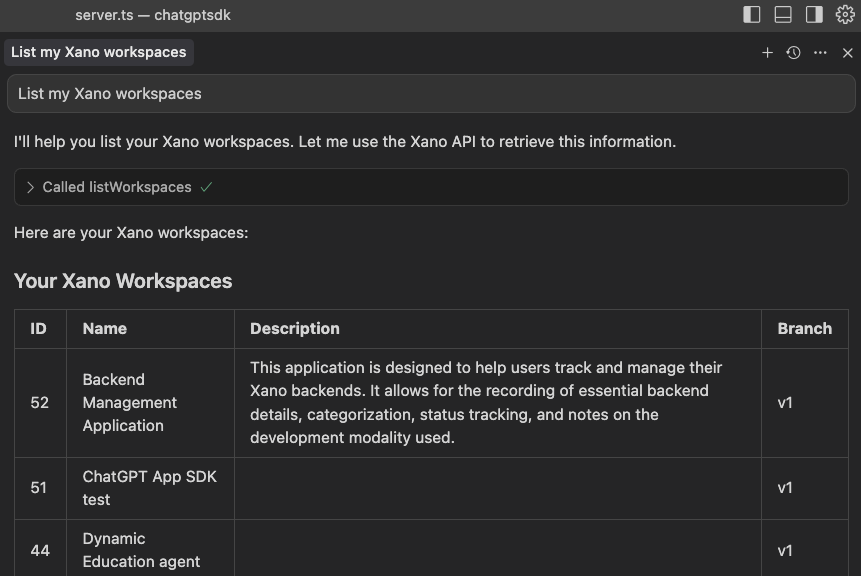Open the Manage settings gear
This screenshot has width=861, height=576.
[843, 14]
